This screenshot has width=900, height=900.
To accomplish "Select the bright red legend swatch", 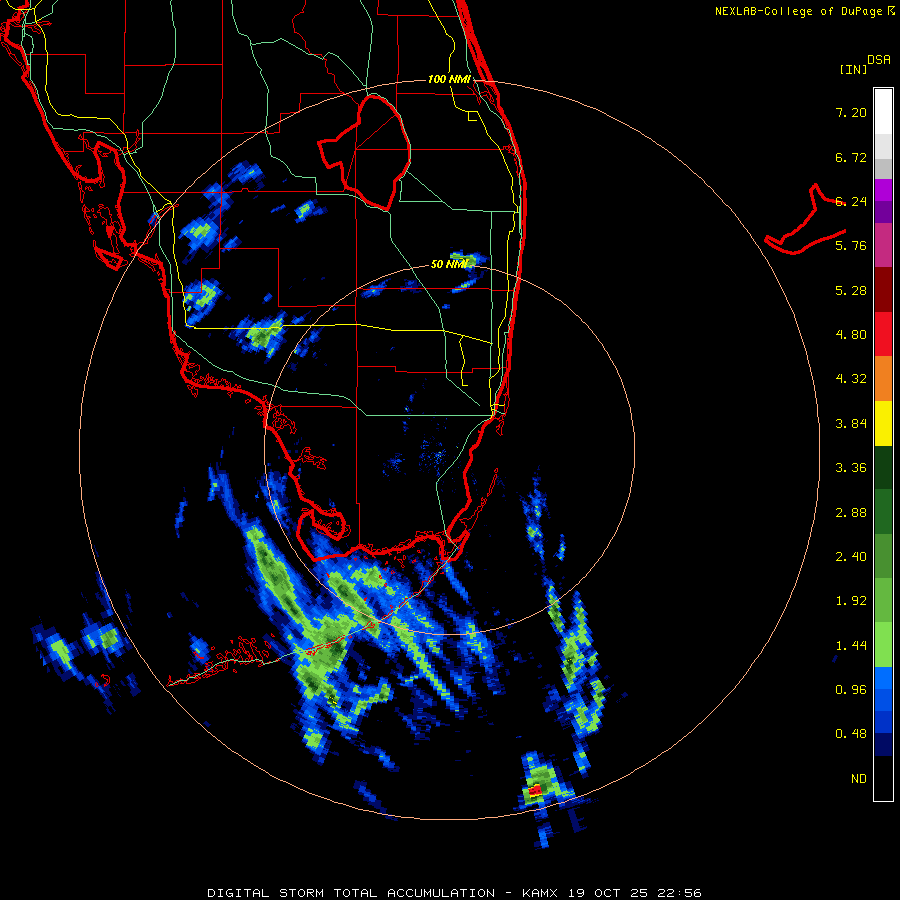I will pyautogui.click(x=883, y=334).
